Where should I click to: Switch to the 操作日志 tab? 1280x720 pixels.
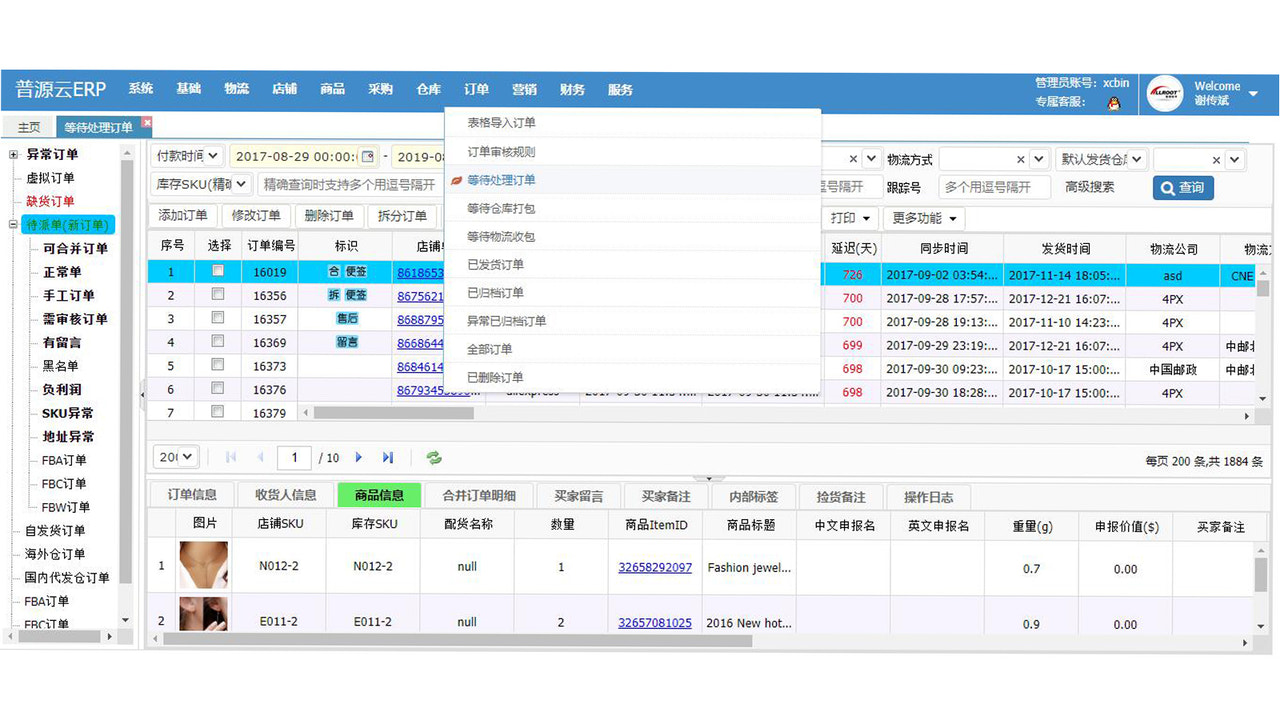tap(929, 496)
